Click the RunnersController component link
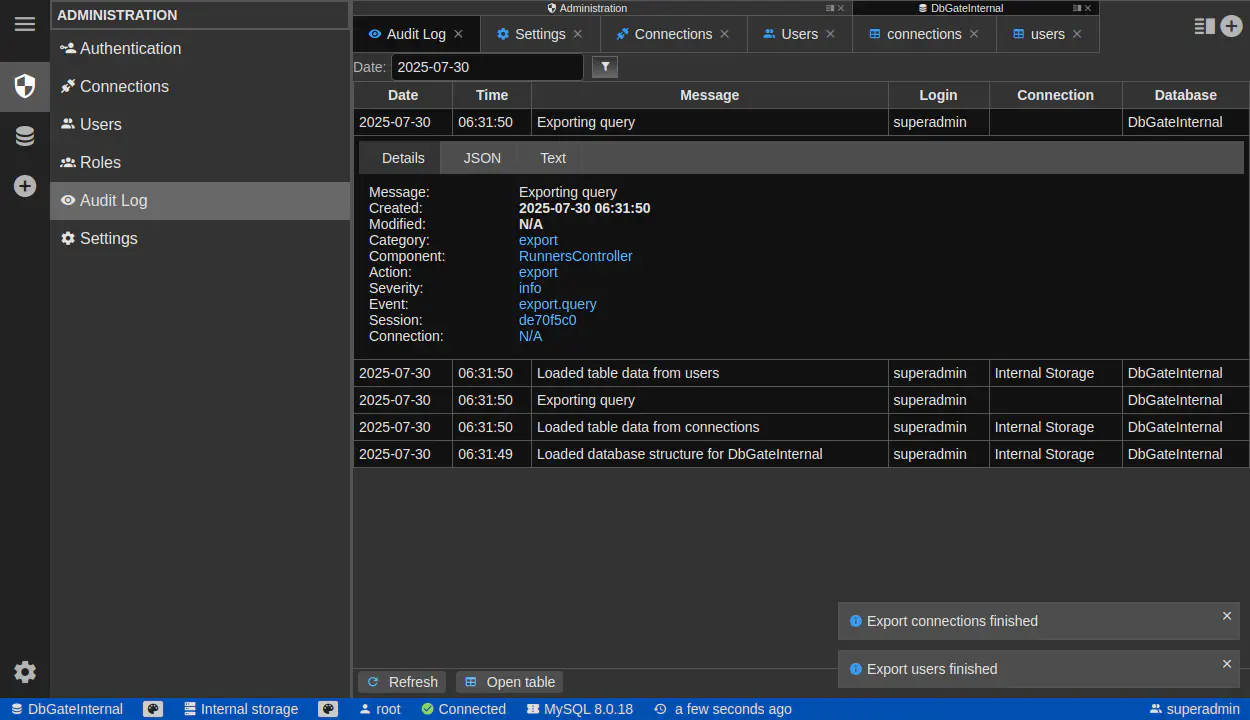The width and height of the screenshot is (1250, 720). pos(575,256)
